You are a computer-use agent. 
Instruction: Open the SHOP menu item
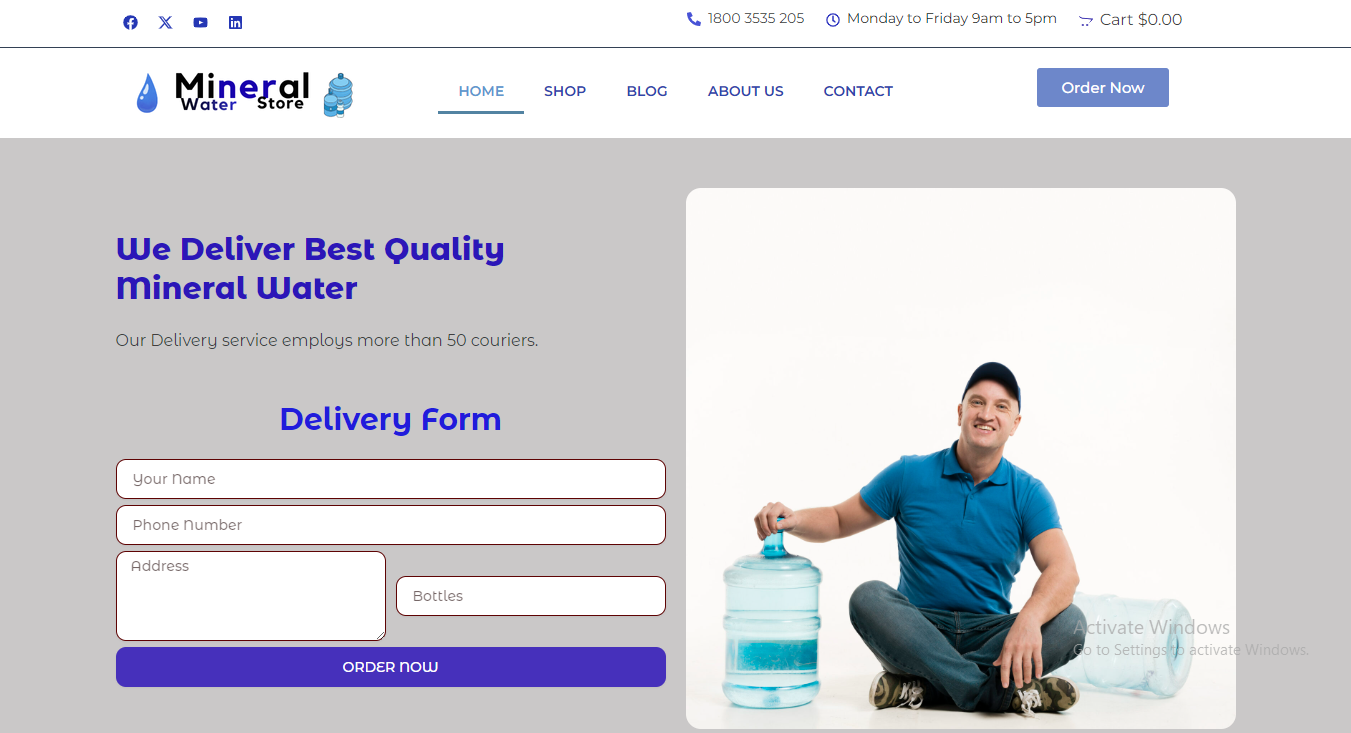tap(565, 91)
